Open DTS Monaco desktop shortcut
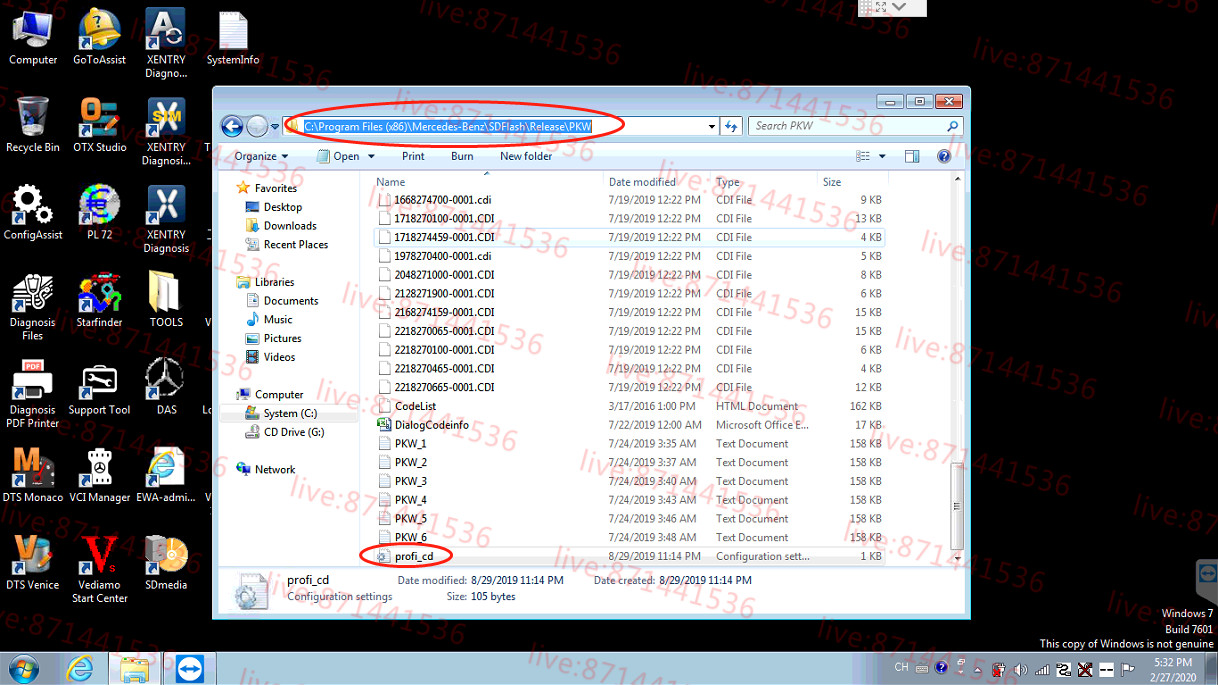 click(x=32, y=474)
